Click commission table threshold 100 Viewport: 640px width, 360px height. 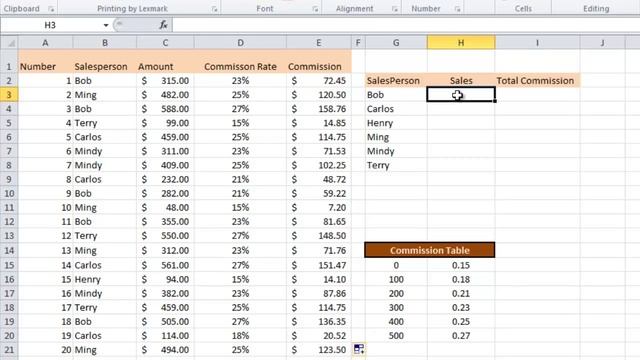coord(396,280)
